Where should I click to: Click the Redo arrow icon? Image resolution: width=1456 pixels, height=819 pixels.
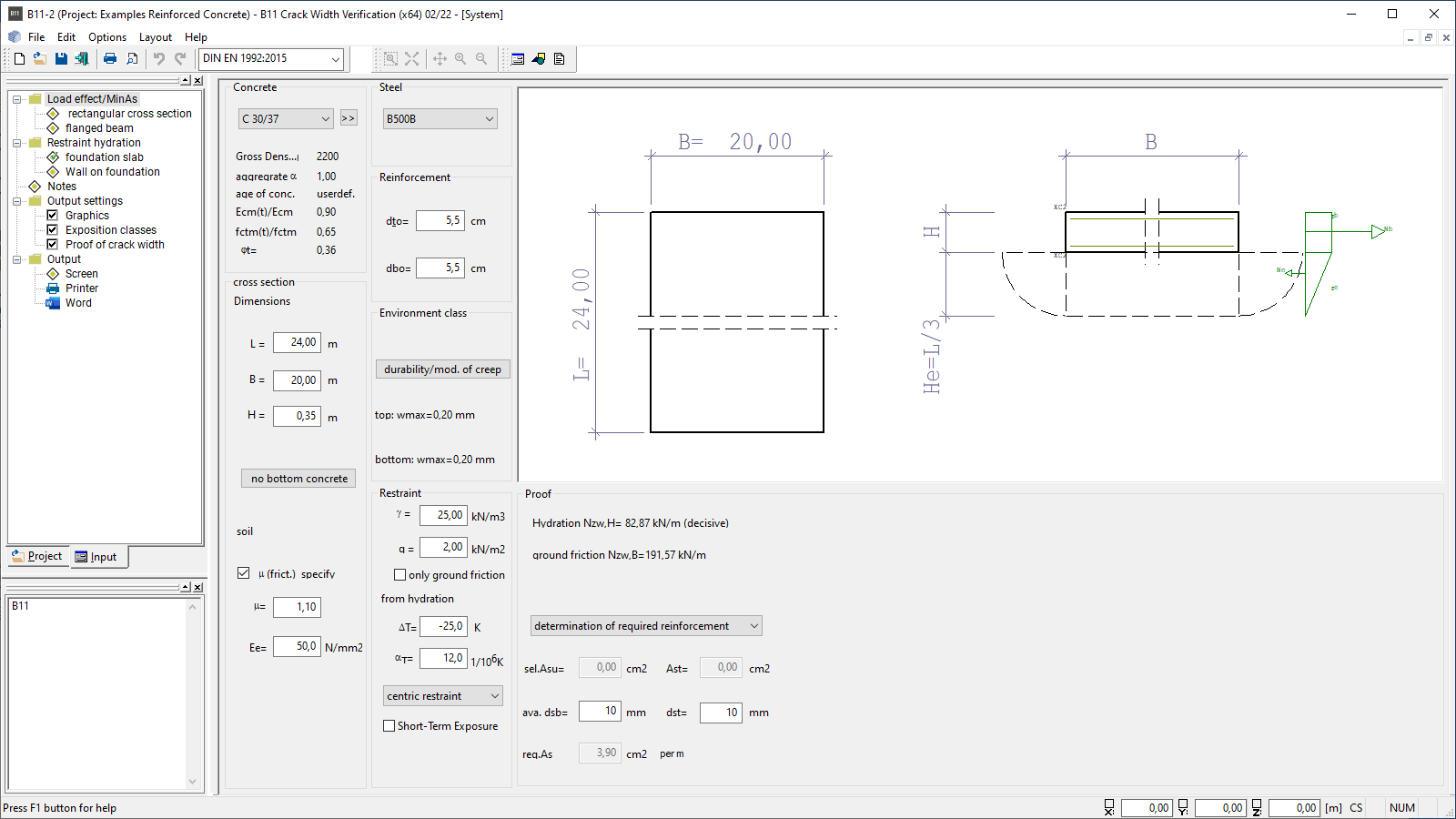point(180,58)
